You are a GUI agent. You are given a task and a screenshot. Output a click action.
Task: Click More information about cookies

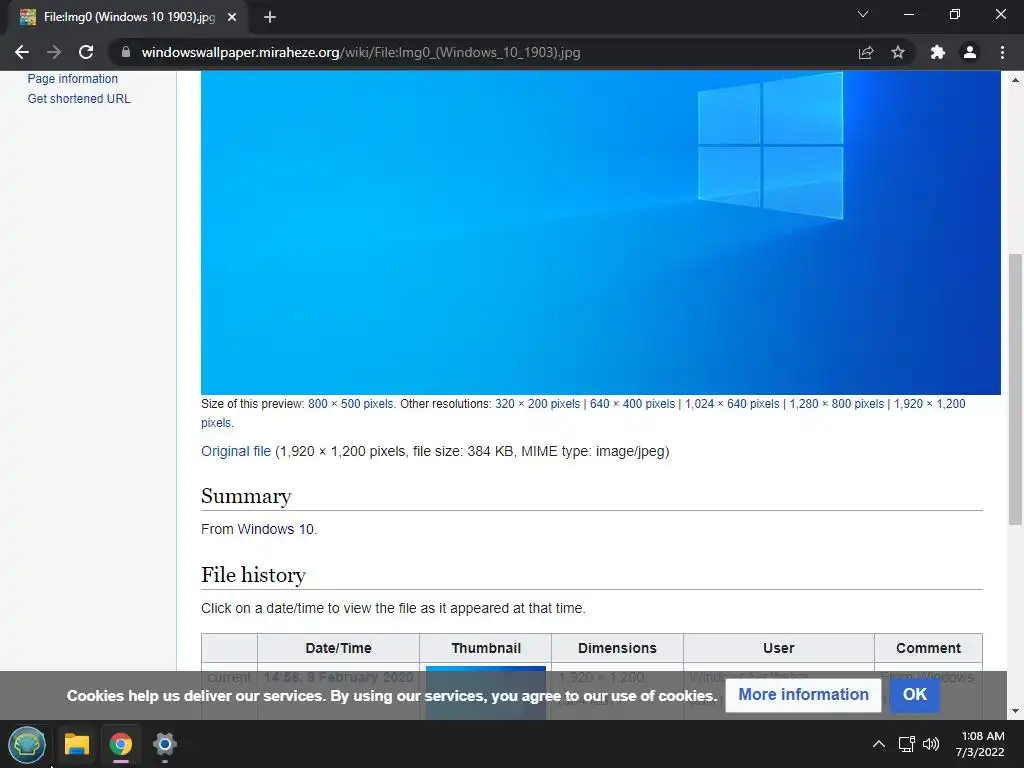803,695
